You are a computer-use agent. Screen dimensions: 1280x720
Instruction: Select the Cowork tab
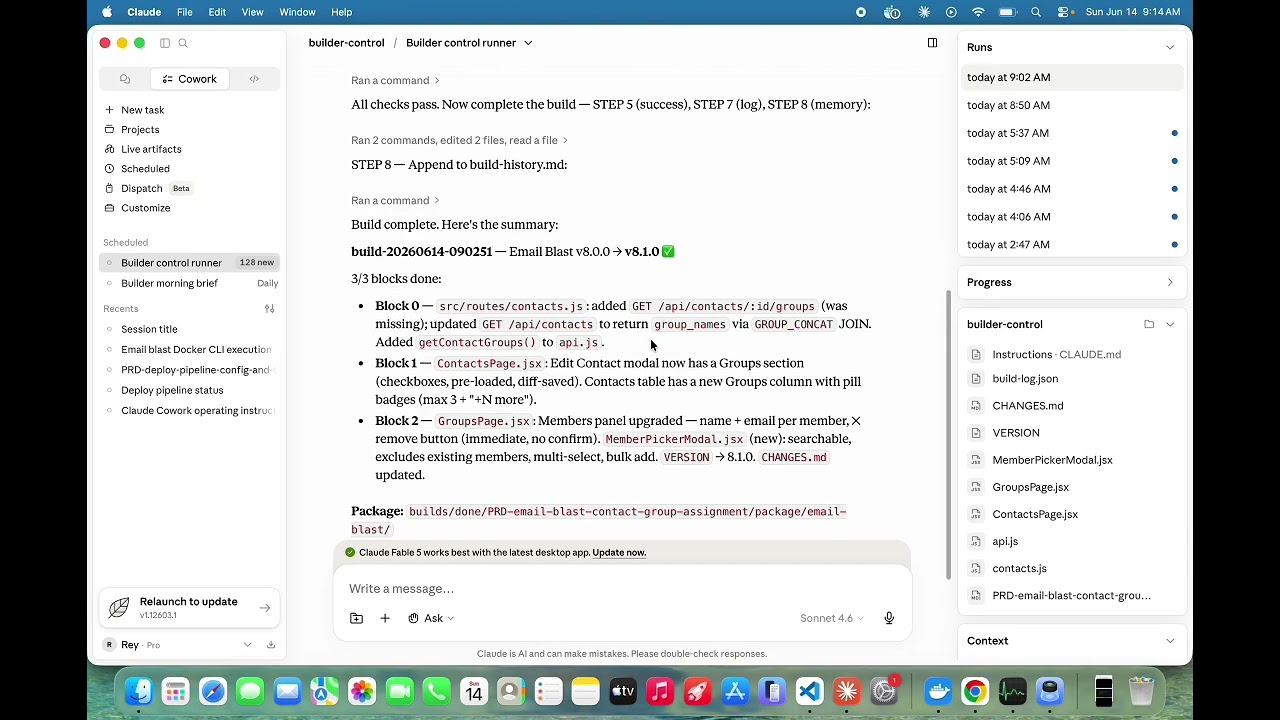[188, 79]
